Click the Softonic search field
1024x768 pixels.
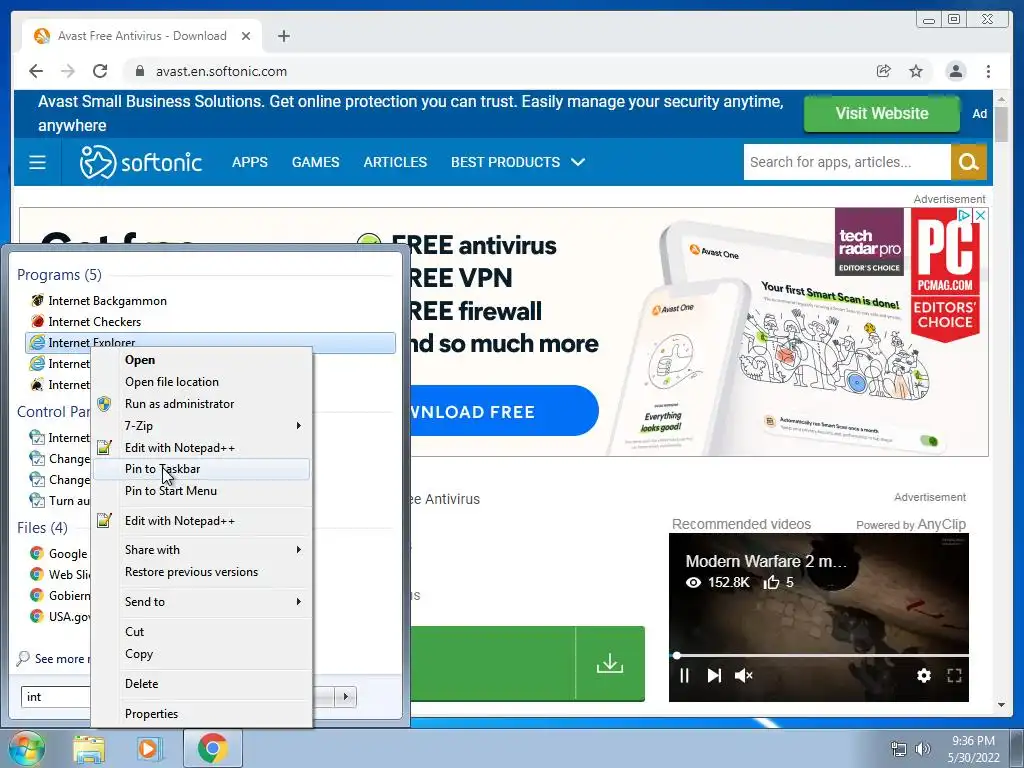[x=847, y=162]
